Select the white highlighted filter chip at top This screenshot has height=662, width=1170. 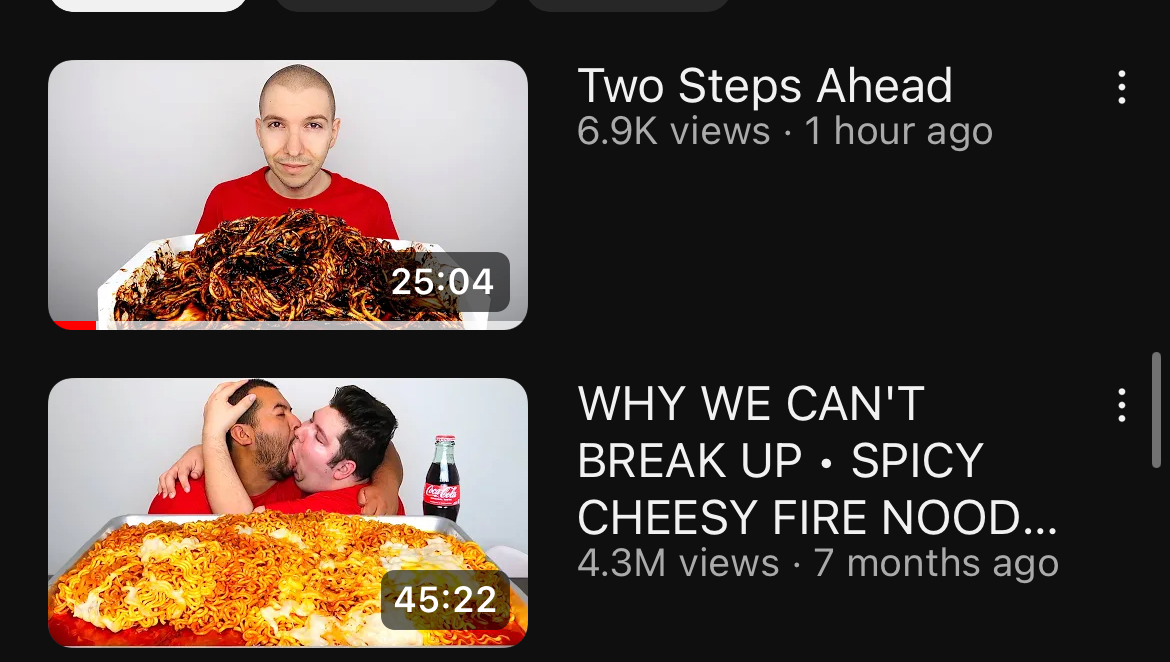pyautogui.click(x=148, y=5)
